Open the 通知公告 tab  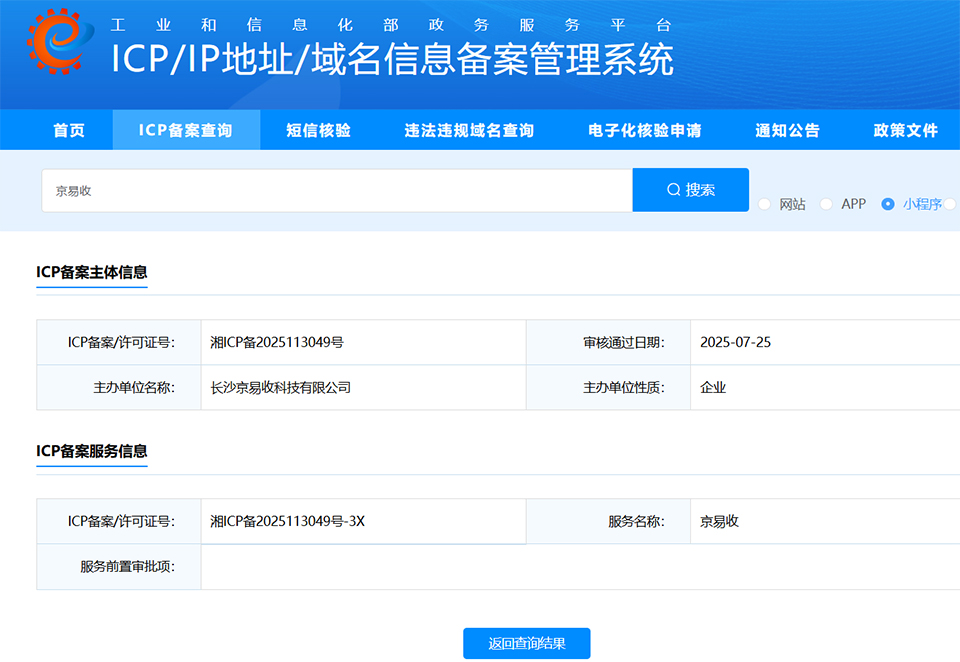787,130
